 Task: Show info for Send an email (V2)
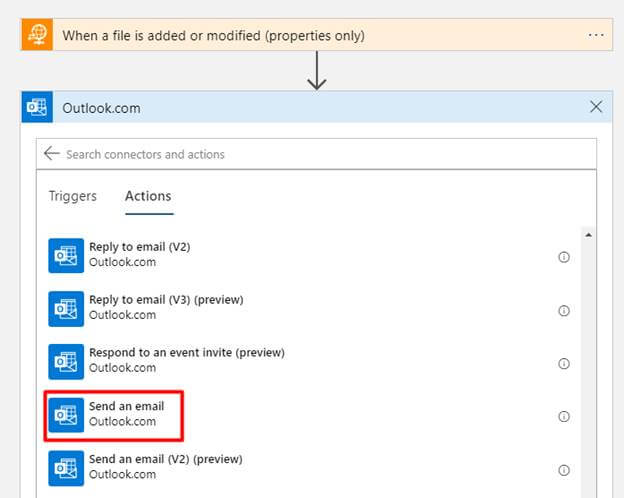point(564,470)
